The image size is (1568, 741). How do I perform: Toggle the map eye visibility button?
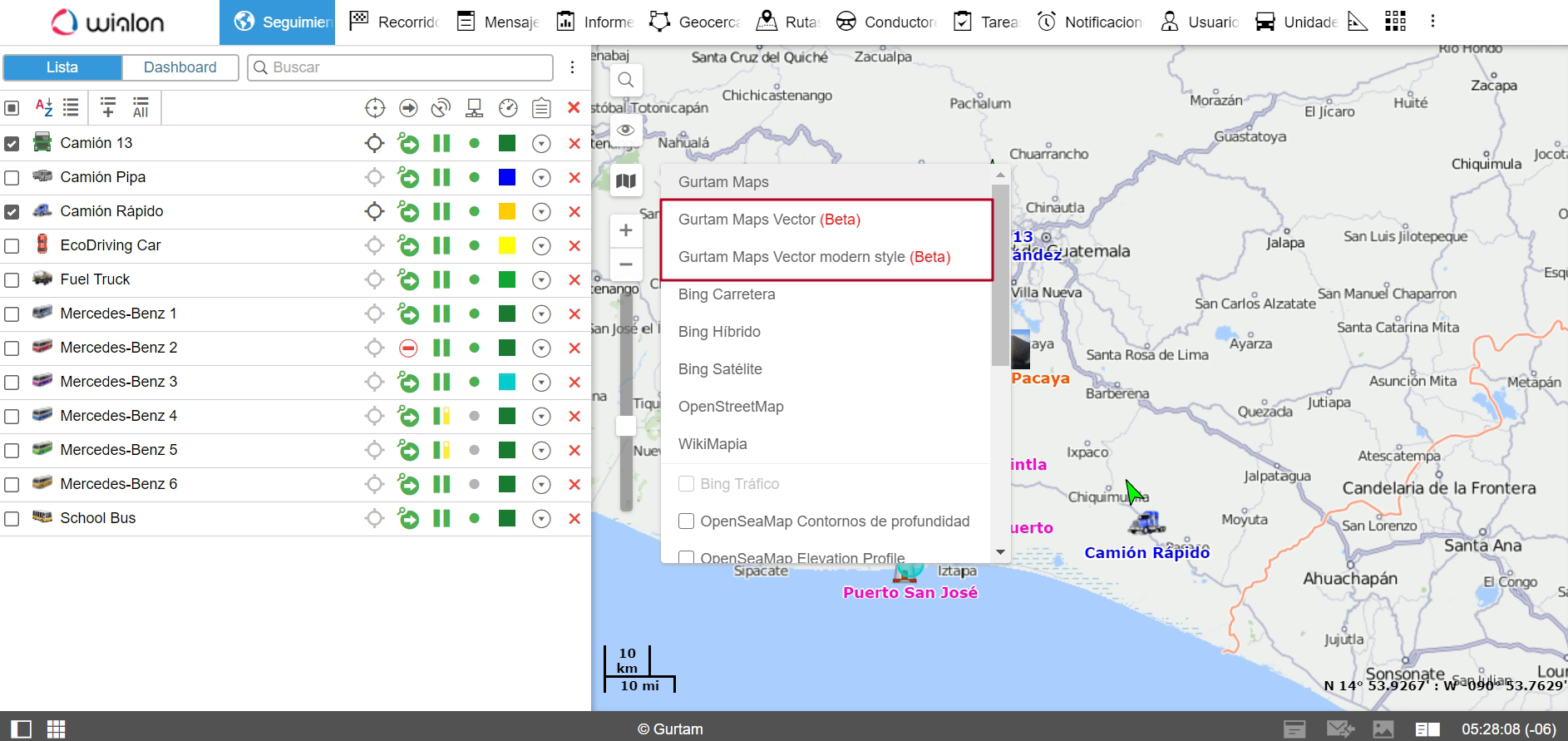click(x=626, y=130)
